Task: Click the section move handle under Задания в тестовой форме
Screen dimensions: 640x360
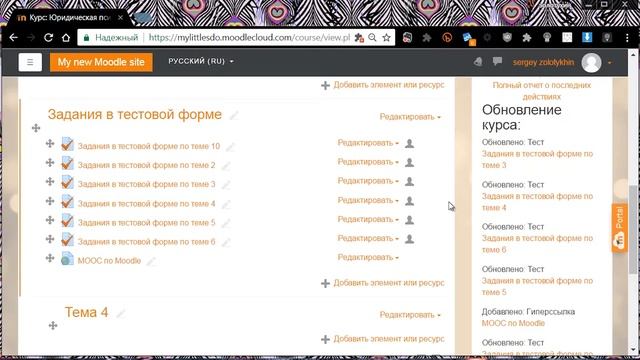Action: tap(36, 128)
